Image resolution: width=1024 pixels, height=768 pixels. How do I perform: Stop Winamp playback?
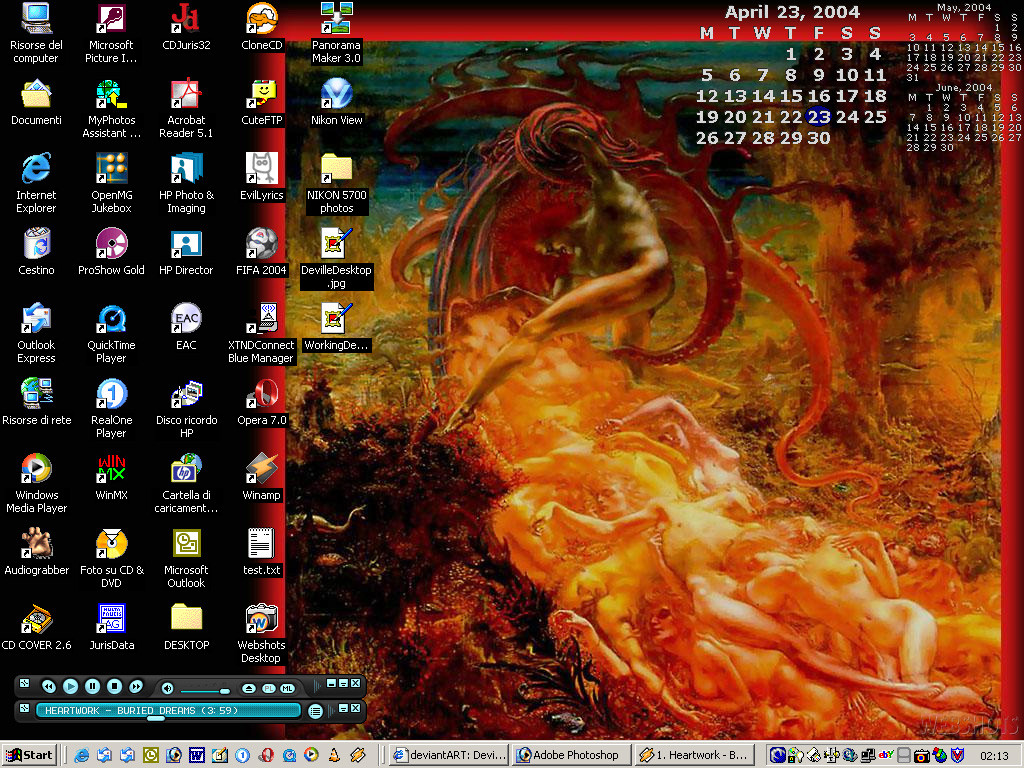pos(114,686)
